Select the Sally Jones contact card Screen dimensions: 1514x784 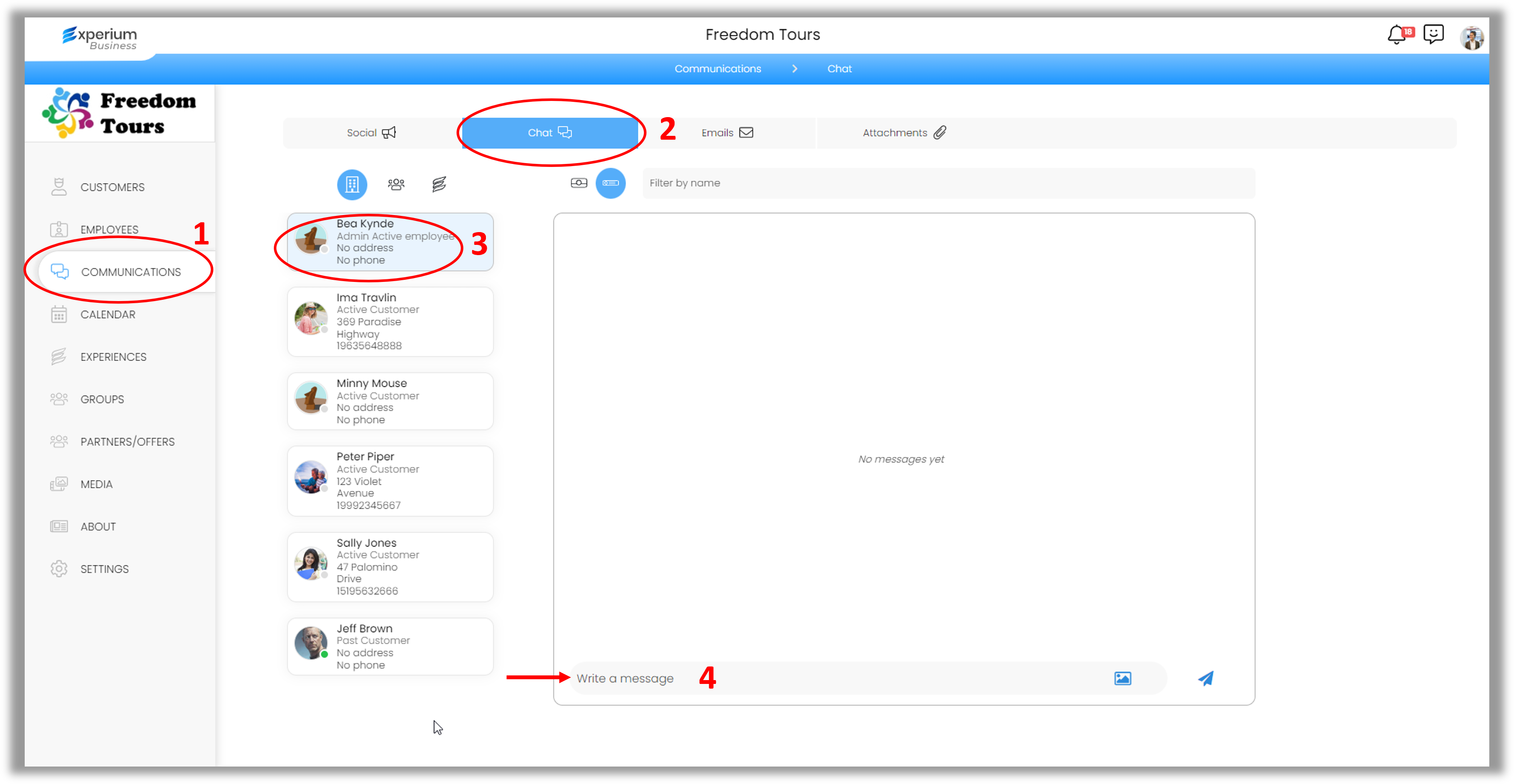pos(390,567)
